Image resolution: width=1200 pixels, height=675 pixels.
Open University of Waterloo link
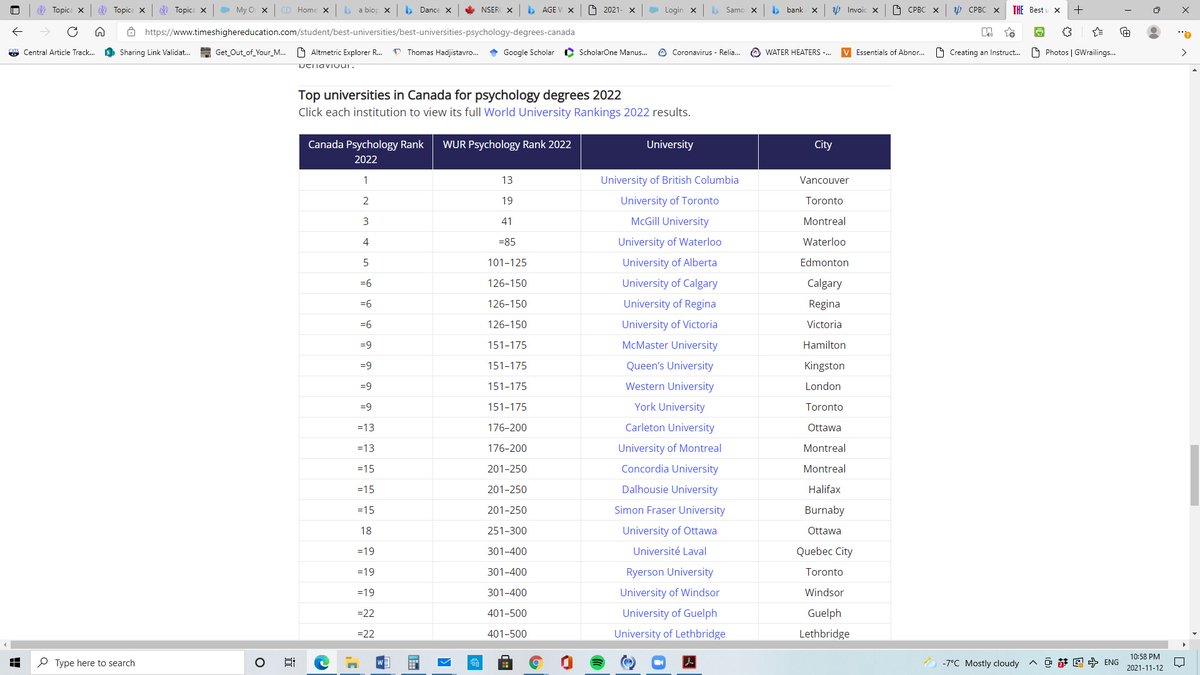[669, 242]
